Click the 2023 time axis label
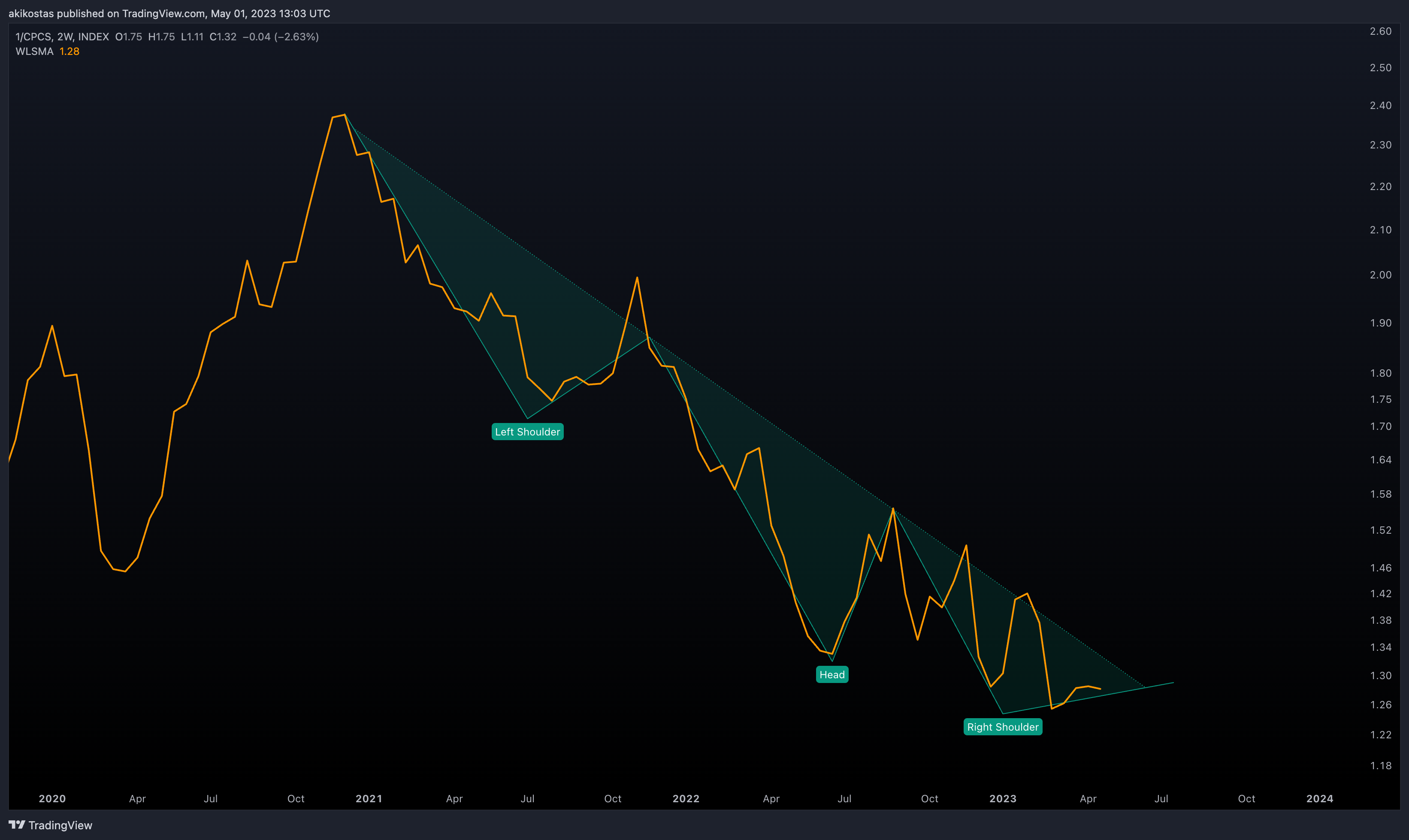 point(1003,799)
